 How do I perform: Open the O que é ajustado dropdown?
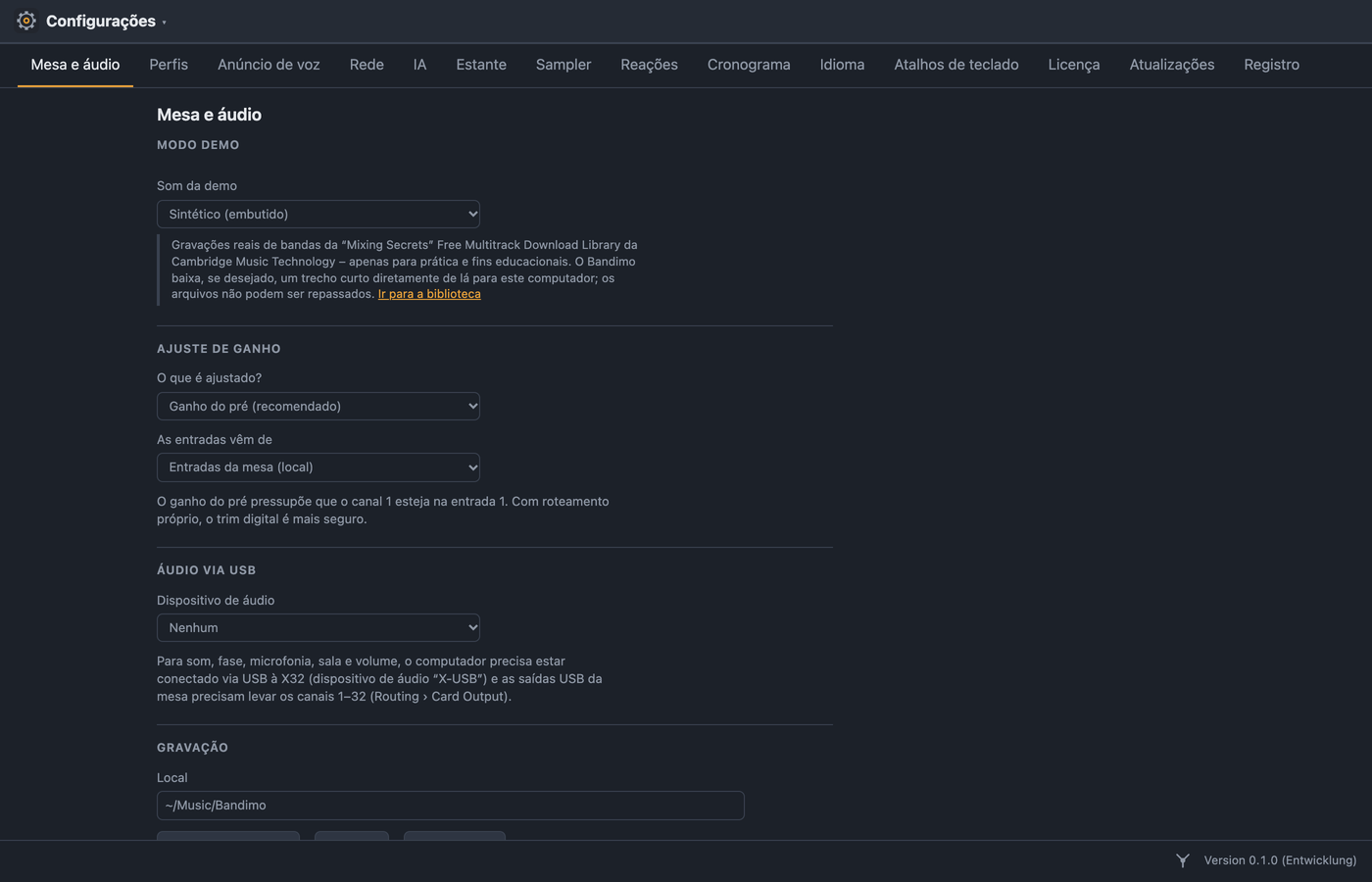318,406
